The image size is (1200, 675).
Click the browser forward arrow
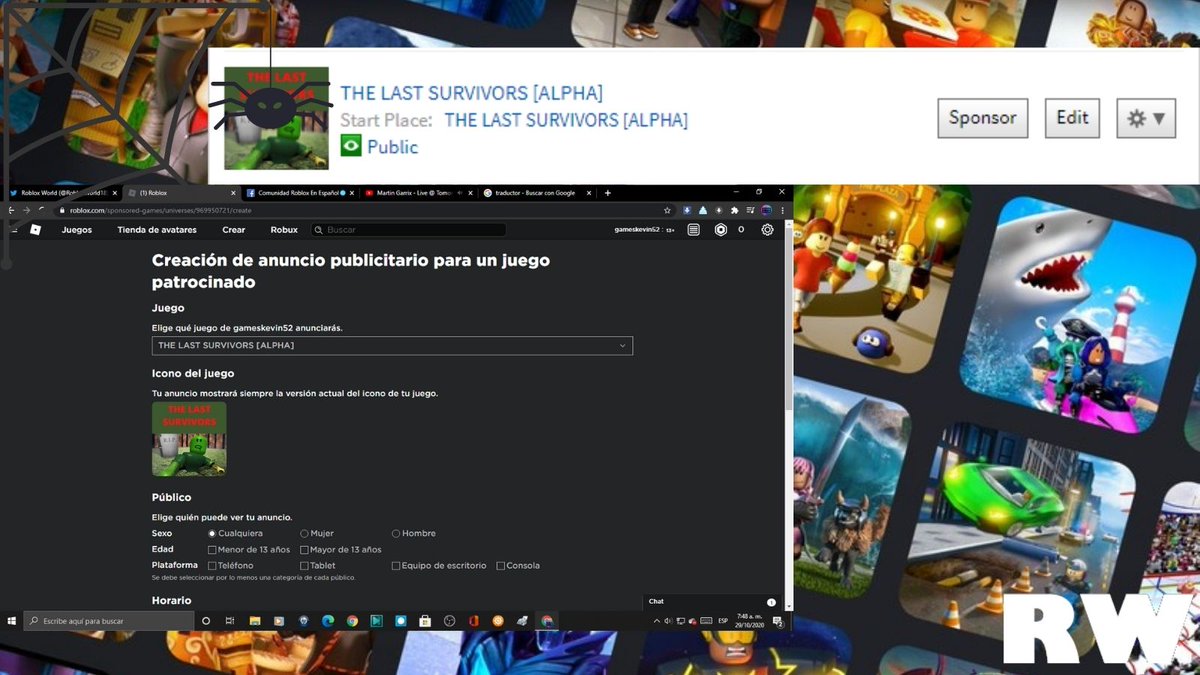pyautogui.click(x=26, y=210)
